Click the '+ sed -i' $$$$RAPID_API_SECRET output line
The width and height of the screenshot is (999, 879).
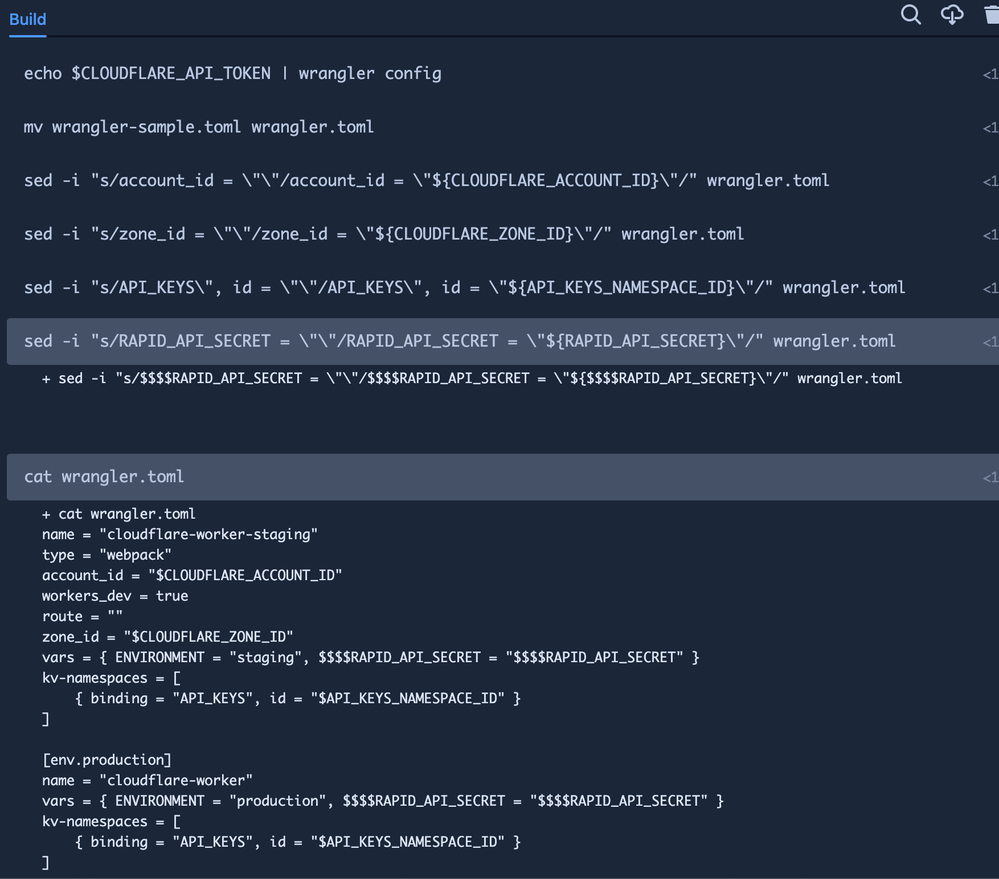pyautogui.click(x=471, y=378)
